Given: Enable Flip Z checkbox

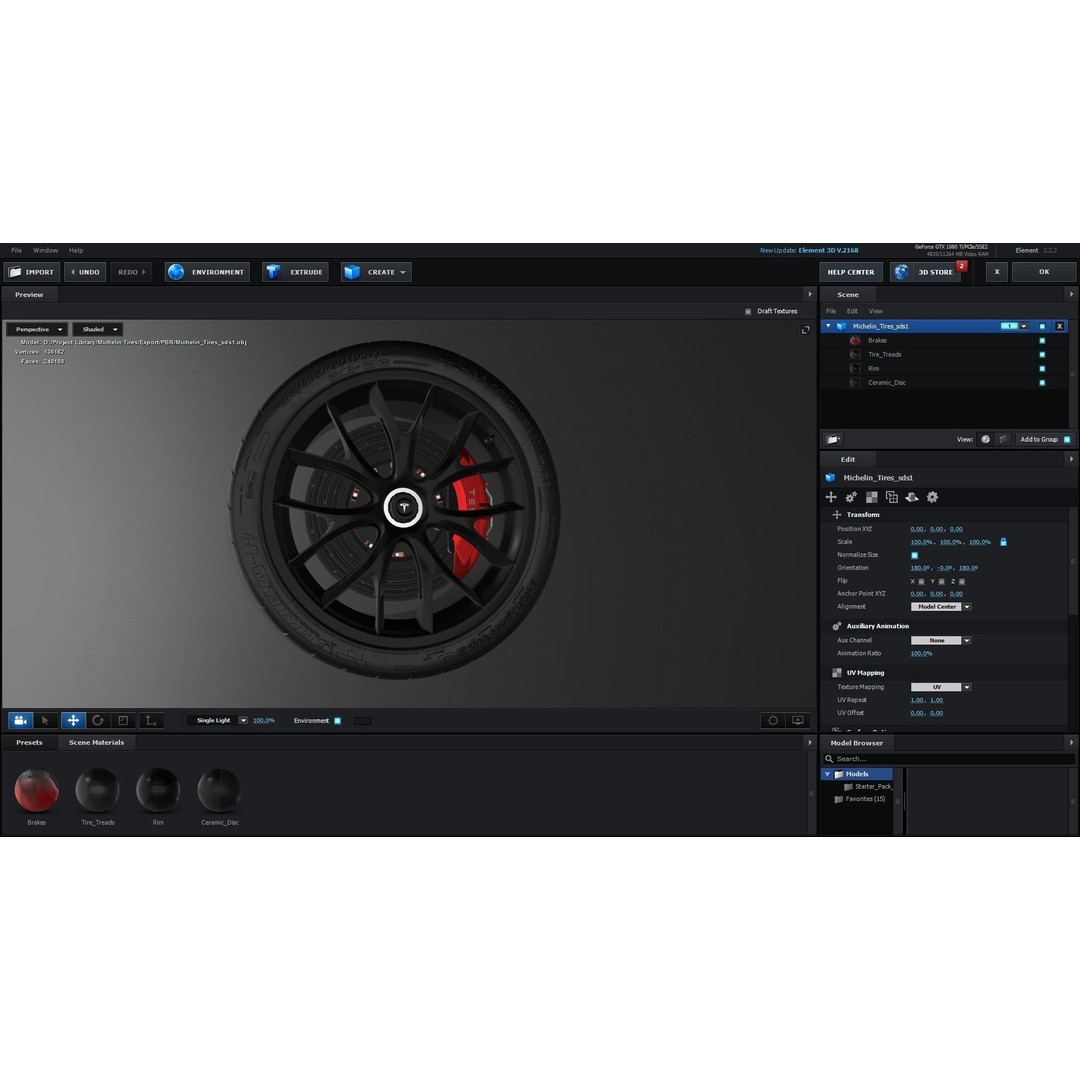Looking at the screenshot, I should 962,581.
